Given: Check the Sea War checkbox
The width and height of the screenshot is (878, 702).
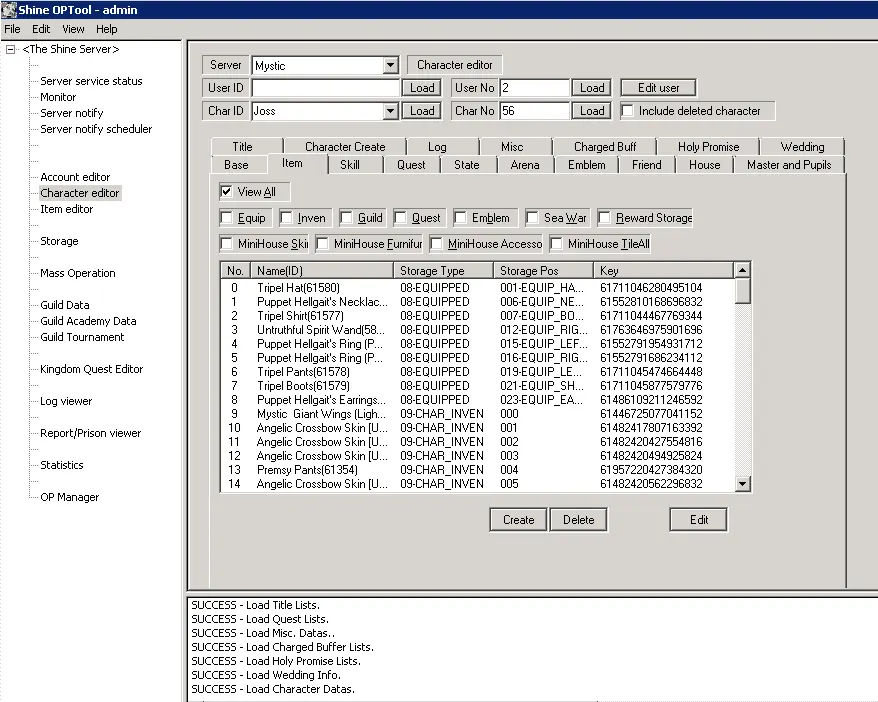Looking at the screenshot, I should 533,218.
